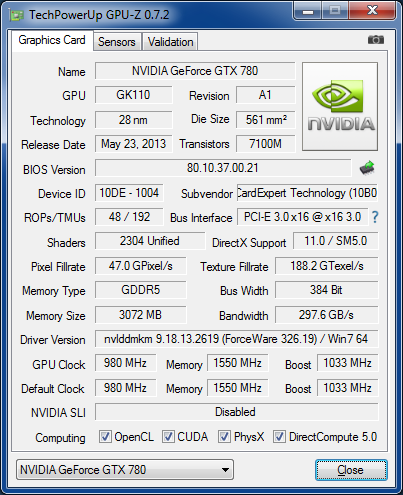Image resolution: width=403 pixels, height=495 pixels.
Task: Click the Default Clock row Boost 1033 MHz field
Action: 348,388
